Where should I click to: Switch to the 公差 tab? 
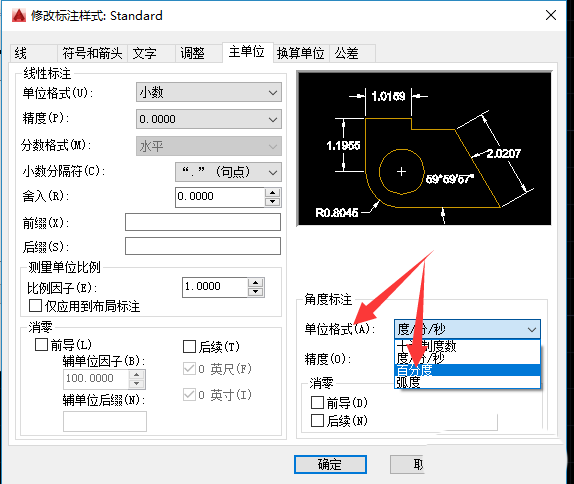click(353, 53)
